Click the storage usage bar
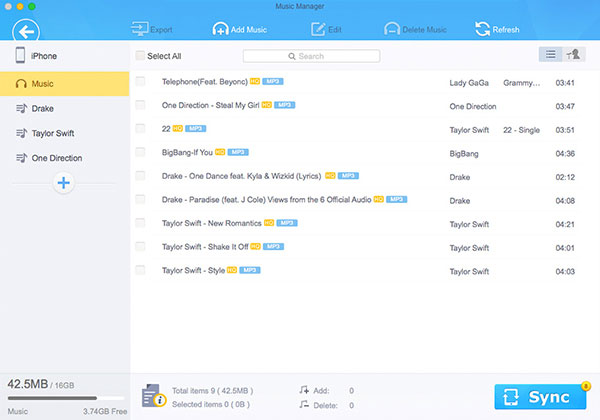This screenshot has height=420, width=600. [66, 398]
